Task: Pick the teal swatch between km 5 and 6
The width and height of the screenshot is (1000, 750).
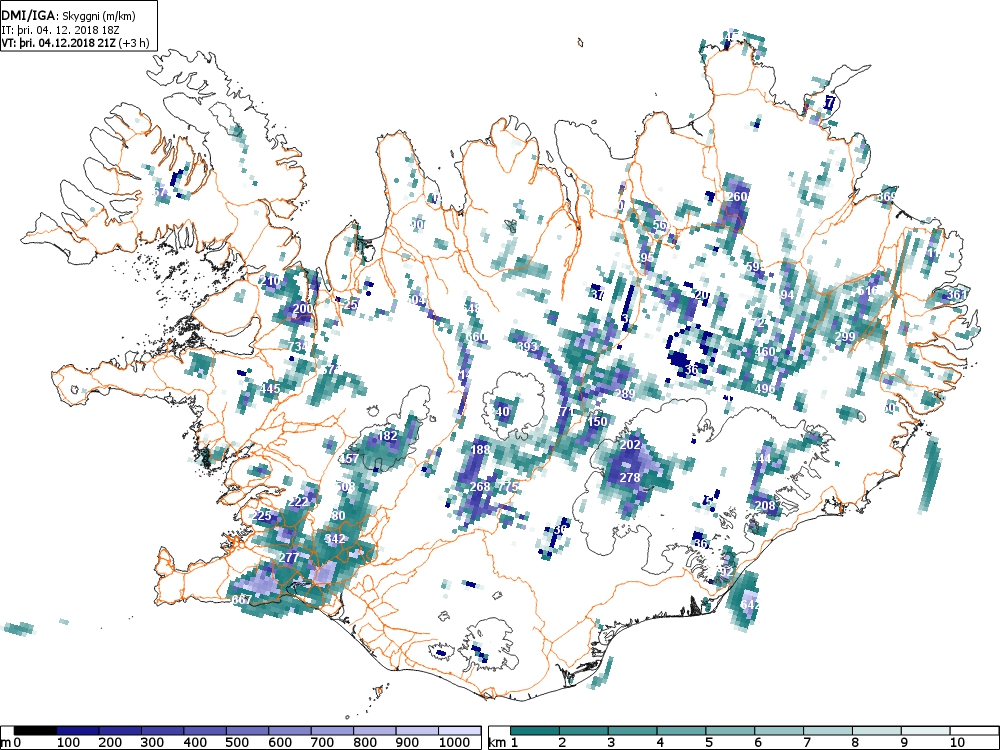Action: pos(730,731)
